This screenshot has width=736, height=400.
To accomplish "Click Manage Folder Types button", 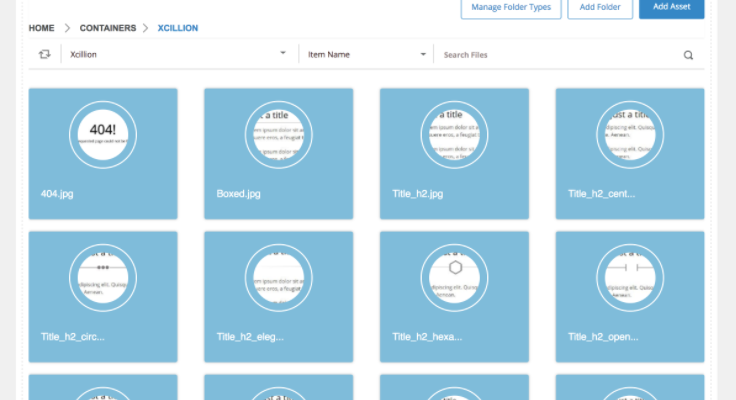I will (511, 8).
